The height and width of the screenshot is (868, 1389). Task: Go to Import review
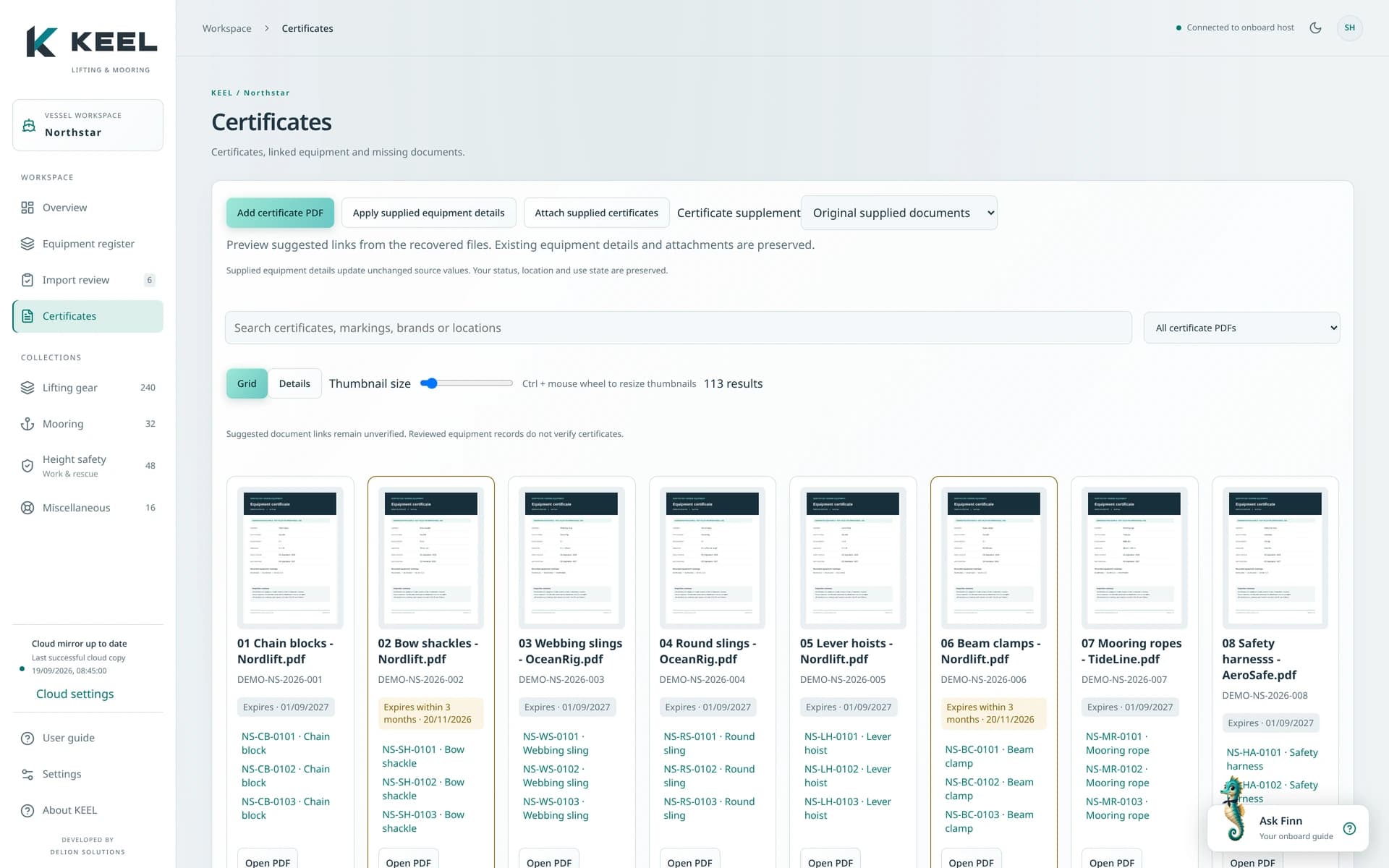[x=88, y=280]
